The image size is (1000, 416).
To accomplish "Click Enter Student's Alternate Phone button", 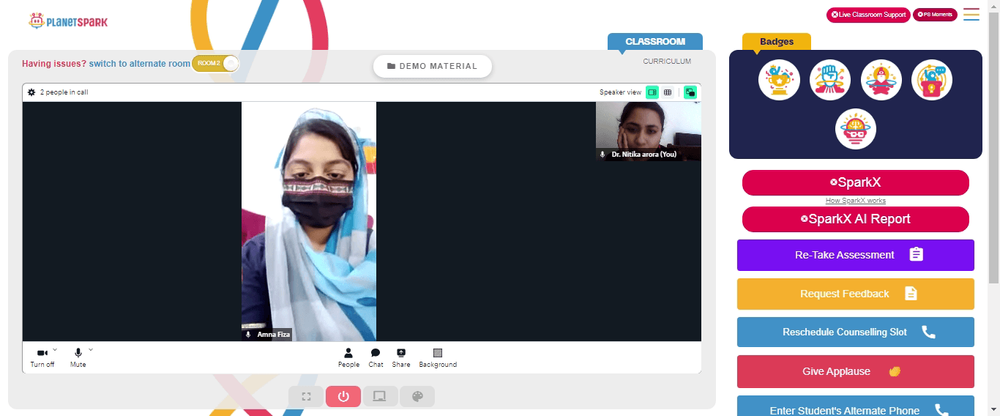I will [855, 406].
